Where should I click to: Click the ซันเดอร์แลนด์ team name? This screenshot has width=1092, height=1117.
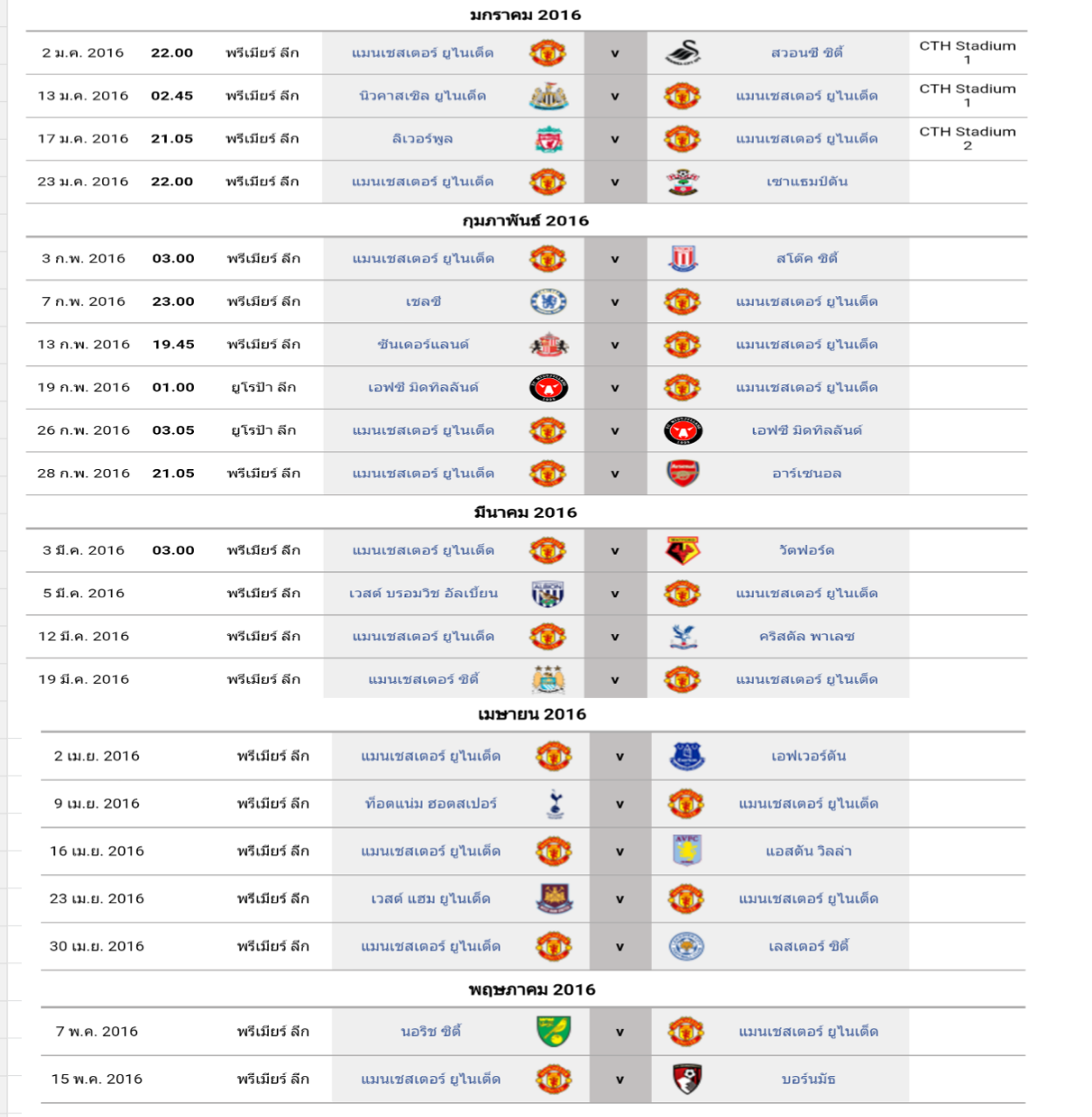423,345
